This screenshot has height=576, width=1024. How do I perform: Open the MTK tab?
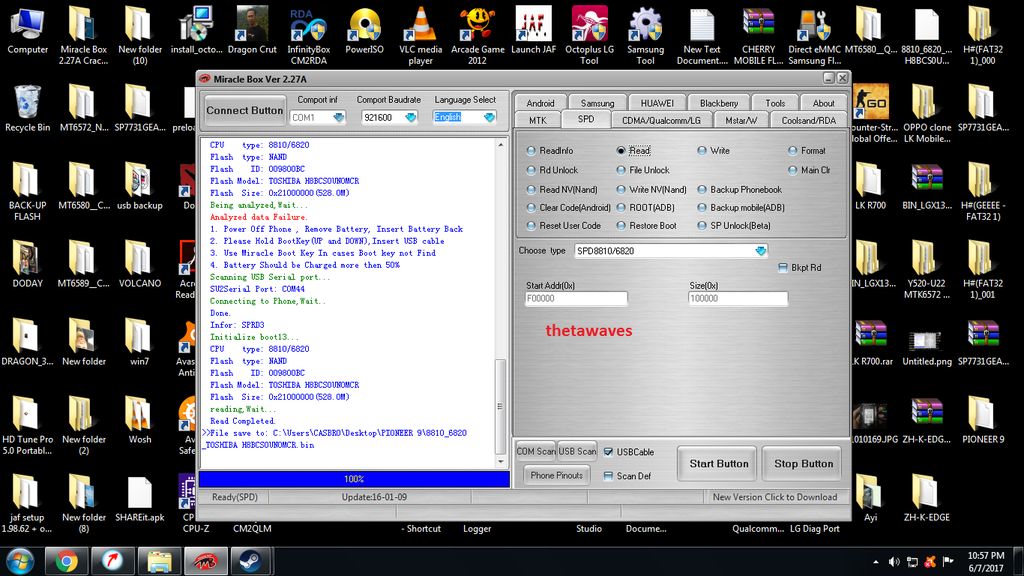click(x=538, y=120)
